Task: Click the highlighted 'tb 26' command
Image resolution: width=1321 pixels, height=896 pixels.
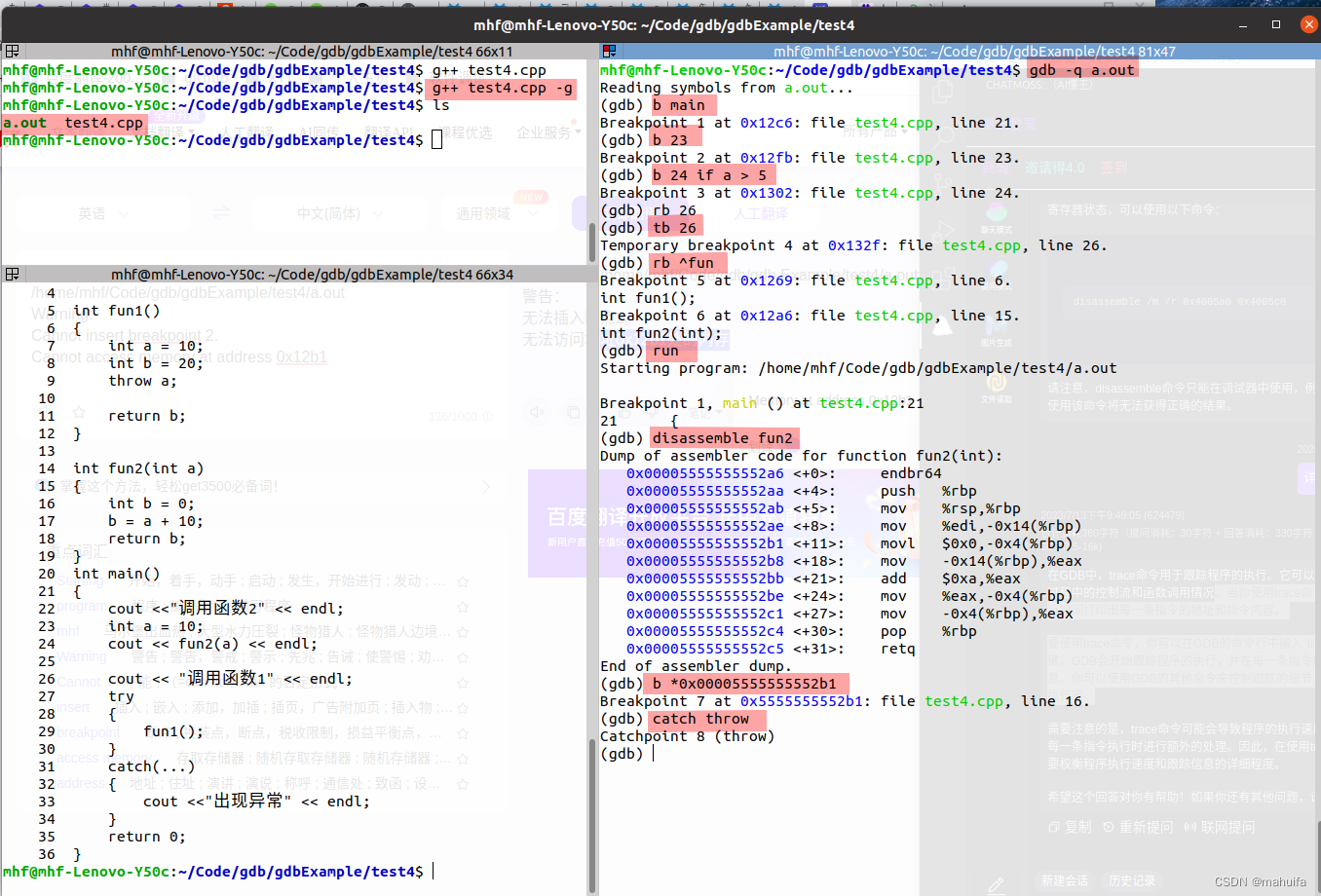Action: tap(674, 228)
